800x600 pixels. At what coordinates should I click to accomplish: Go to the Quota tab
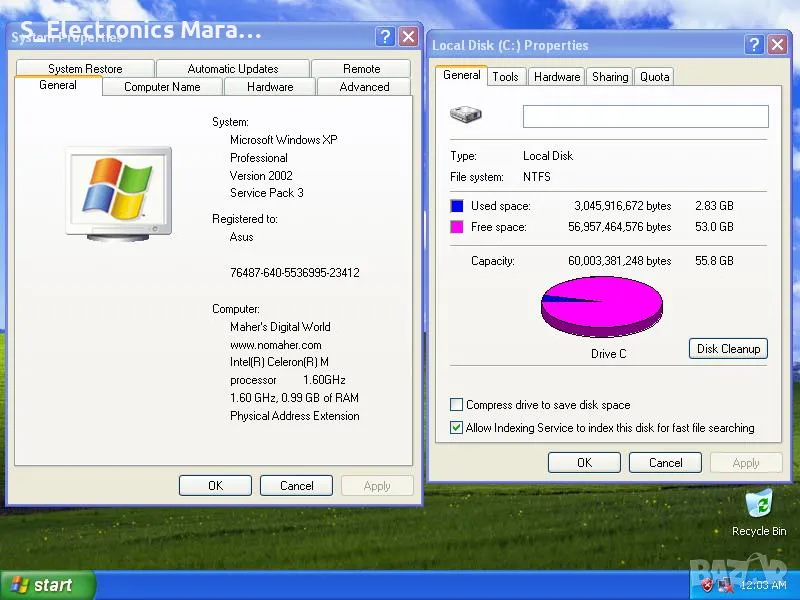pyautogui.click(x=655, y=77)
